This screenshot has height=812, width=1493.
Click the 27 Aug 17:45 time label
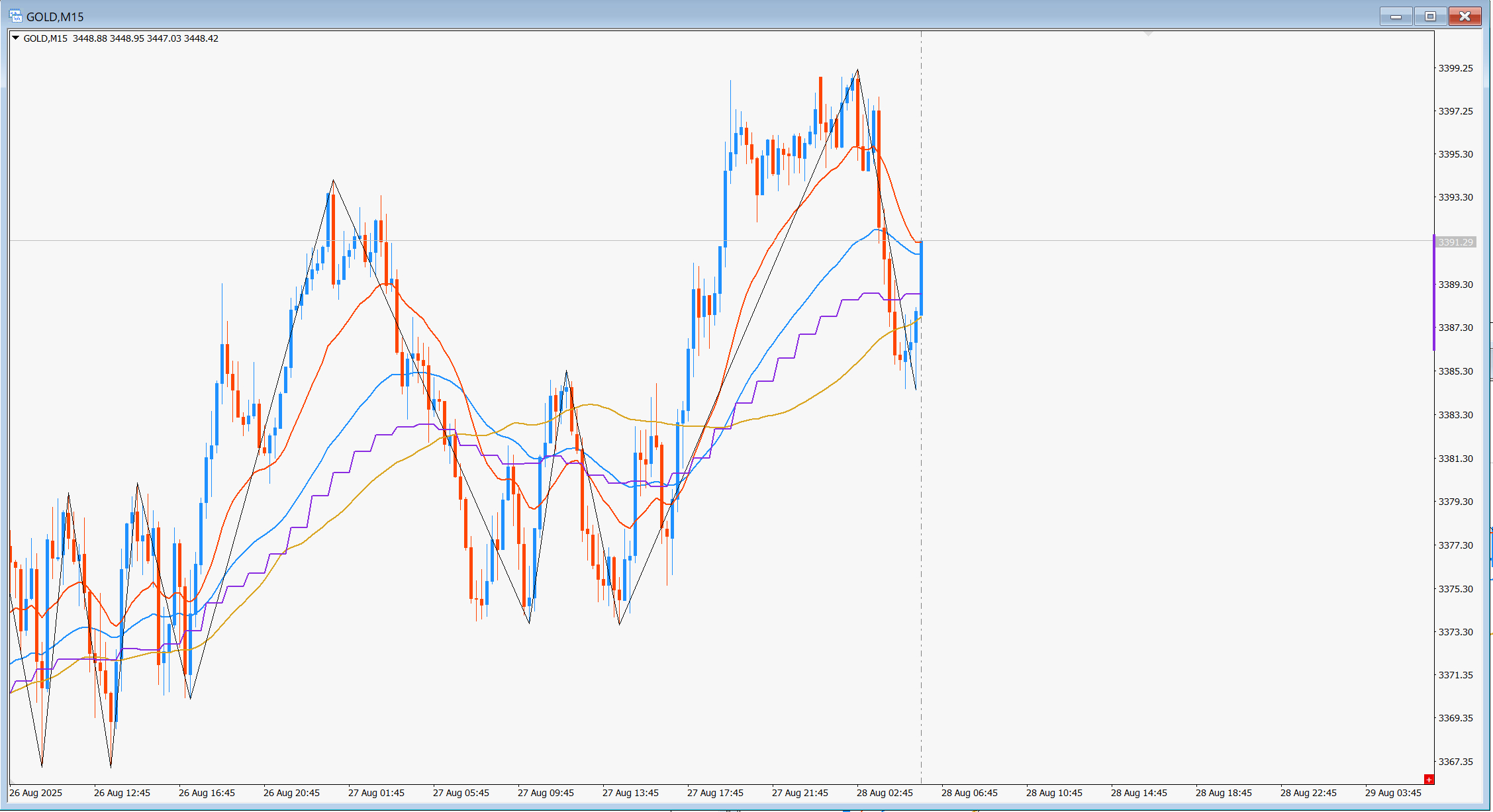[715, 793]
